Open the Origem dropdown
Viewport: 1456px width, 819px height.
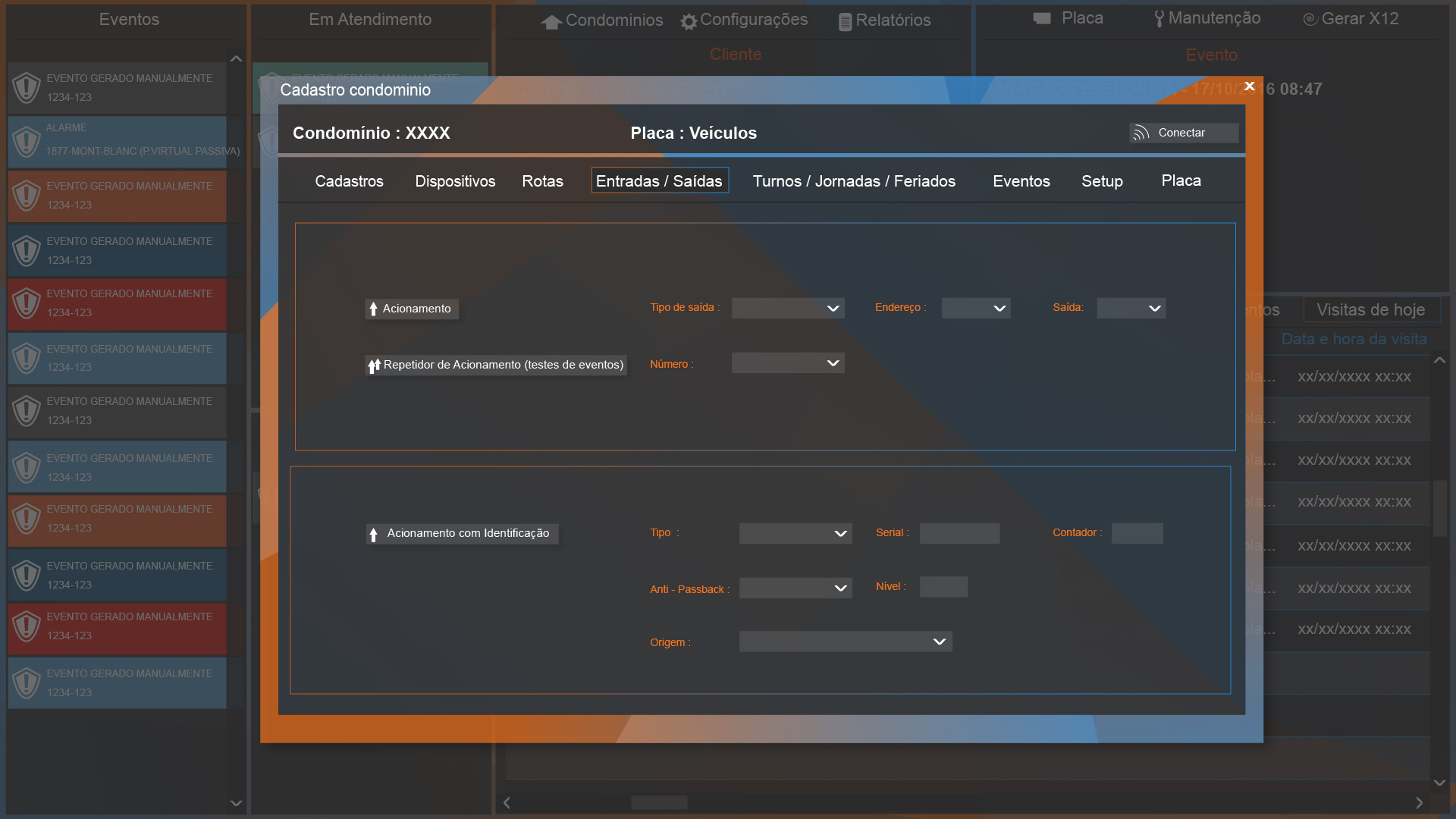pos(846,642)
